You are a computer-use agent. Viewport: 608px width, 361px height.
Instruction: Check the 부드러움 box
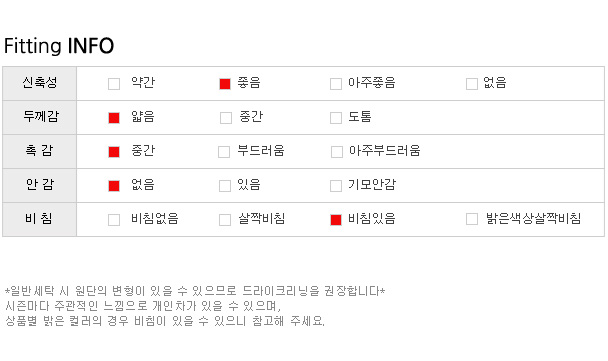tap(224, 152)
